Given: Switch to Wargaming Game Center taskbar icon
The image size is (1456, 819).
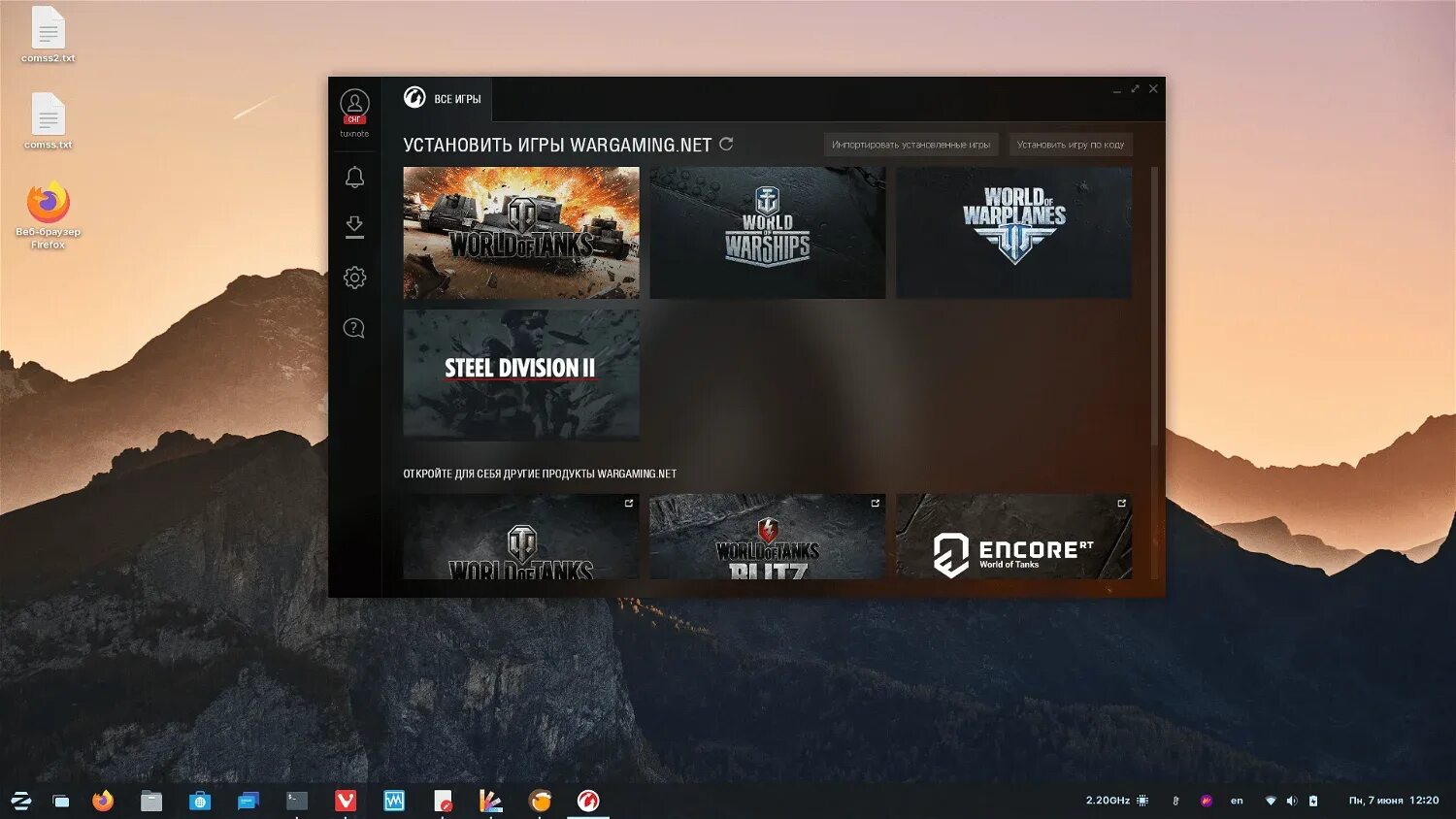Looking at the screenshot, I should (x=588, y=801).
